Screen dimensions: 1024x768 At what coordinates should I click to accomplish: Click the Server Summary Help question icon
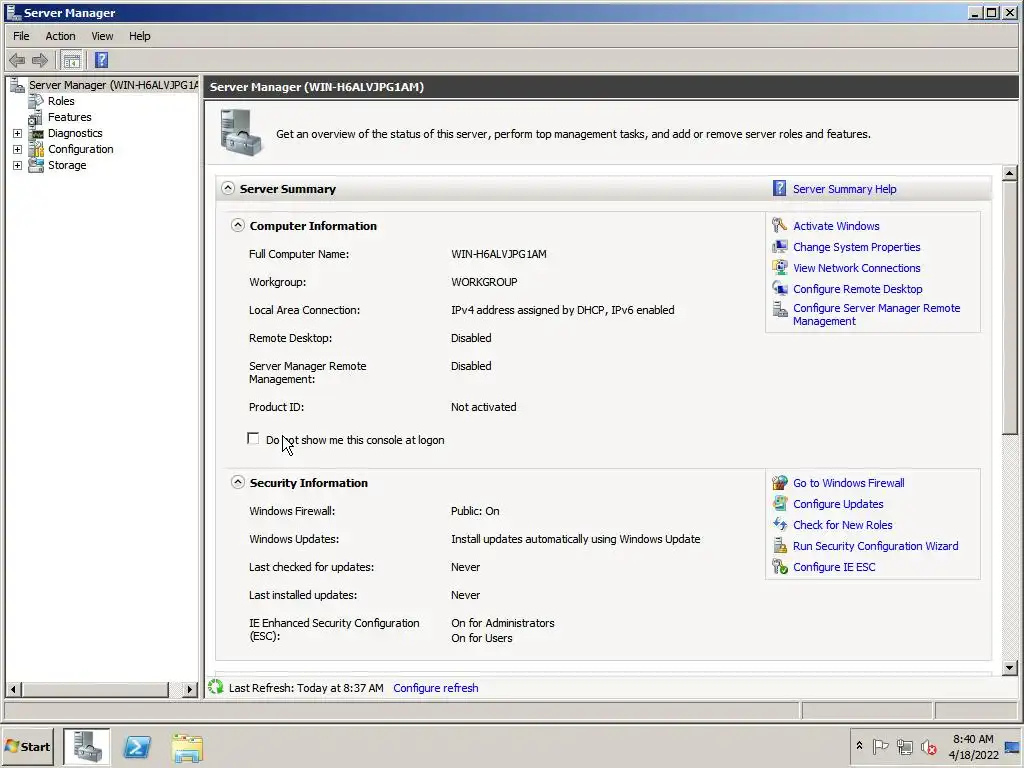click(779, 189)
